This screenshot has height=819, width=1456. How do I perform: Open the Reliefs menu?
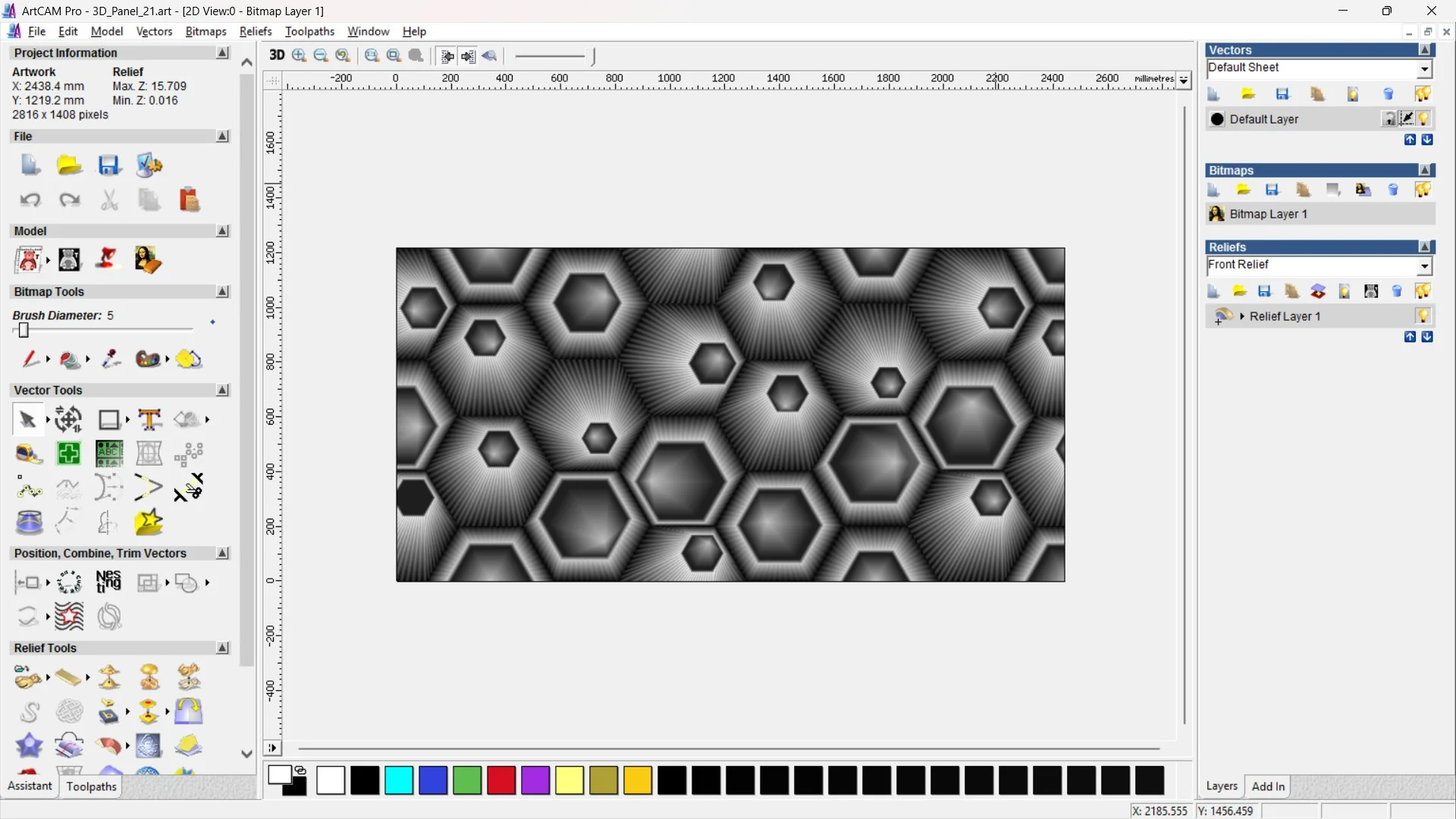tap(255, 31)
